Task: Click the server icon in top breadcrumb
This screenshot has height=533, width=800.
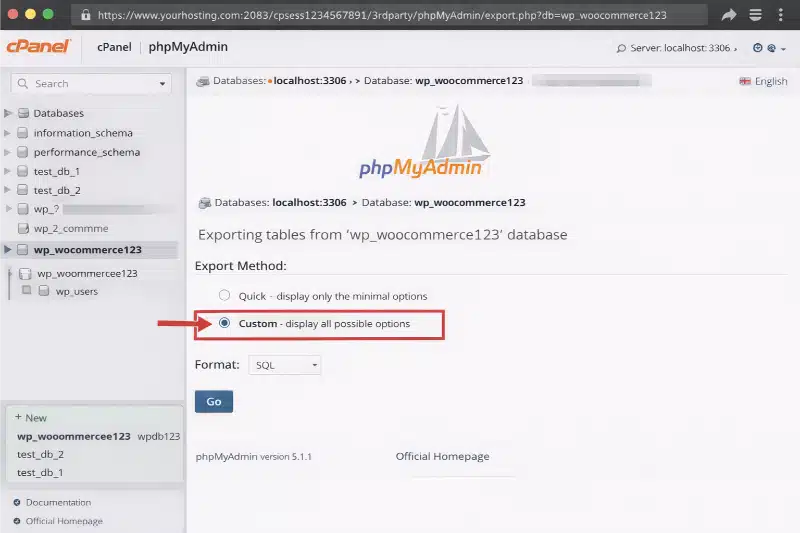Action: tap(203, 81)
